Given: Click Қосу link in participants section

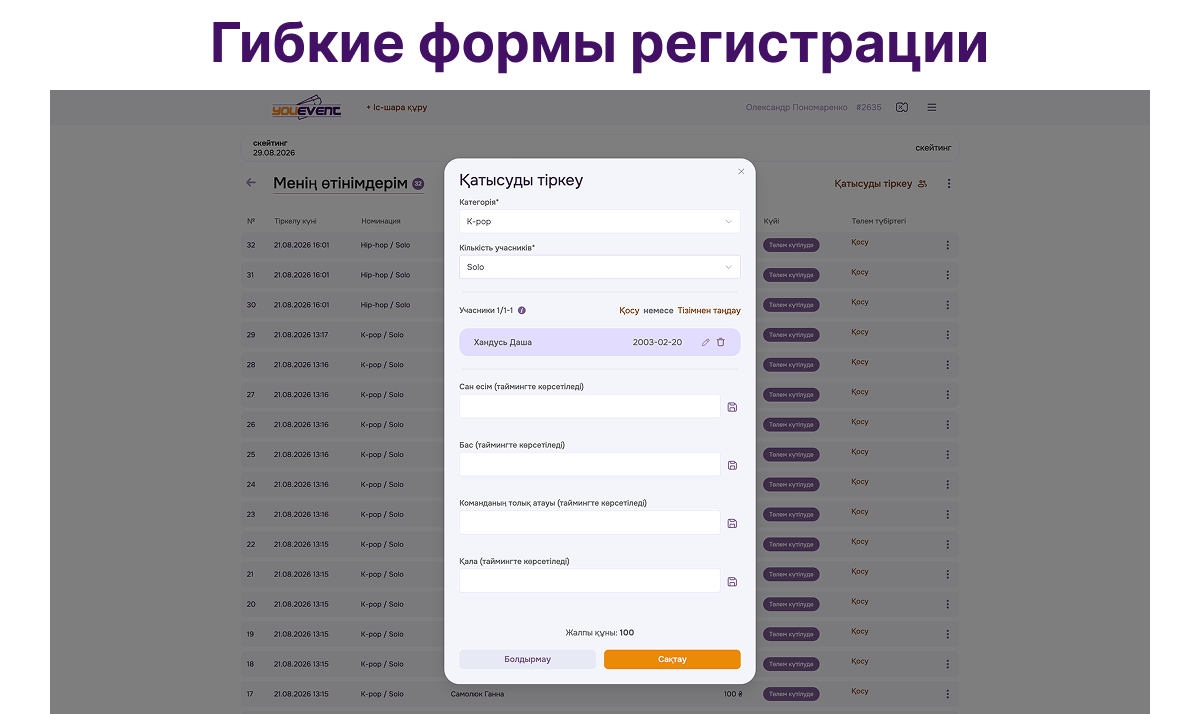Looking at the screenshot, I should pyautogui.click(x=629, y=310).
